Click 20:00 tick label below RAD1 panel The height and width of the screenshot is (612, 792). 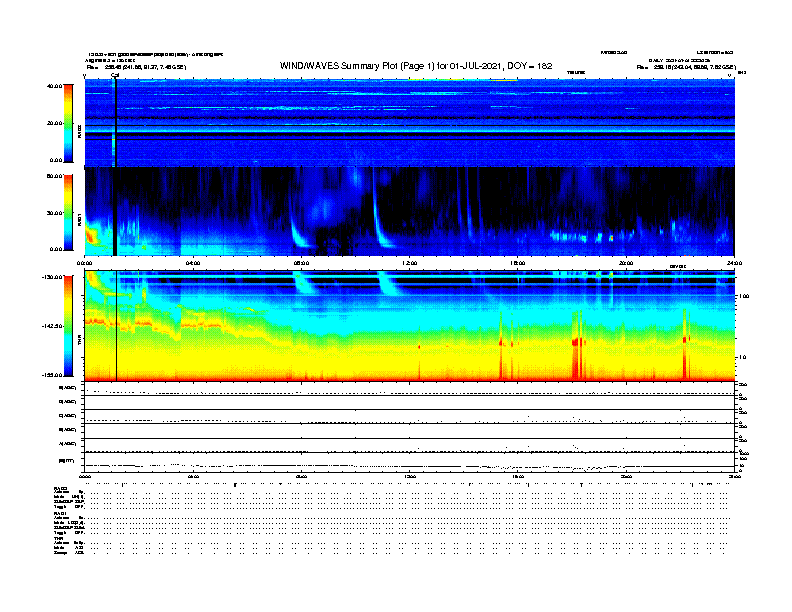tap(626, 263)
